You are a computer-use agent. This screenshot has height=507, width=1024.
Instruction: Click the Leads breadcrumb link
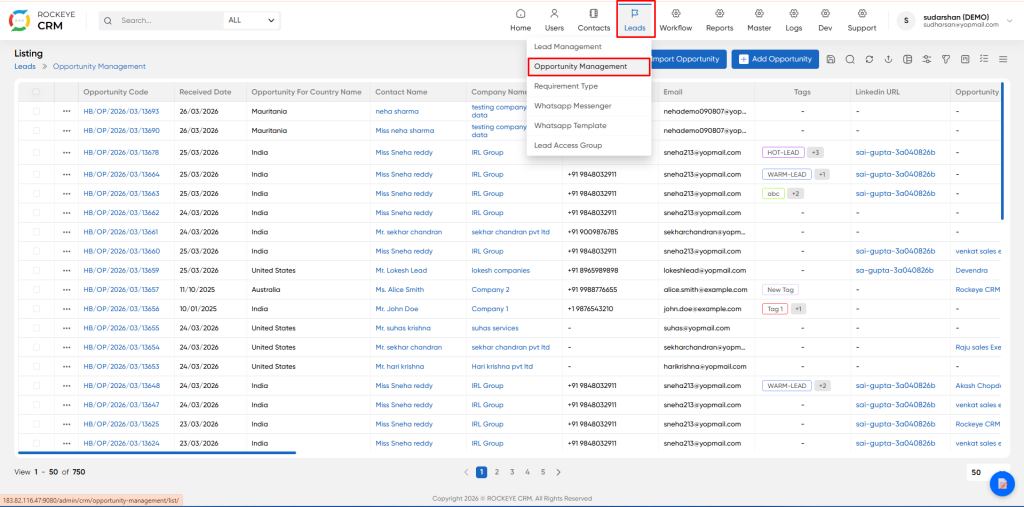25,66
